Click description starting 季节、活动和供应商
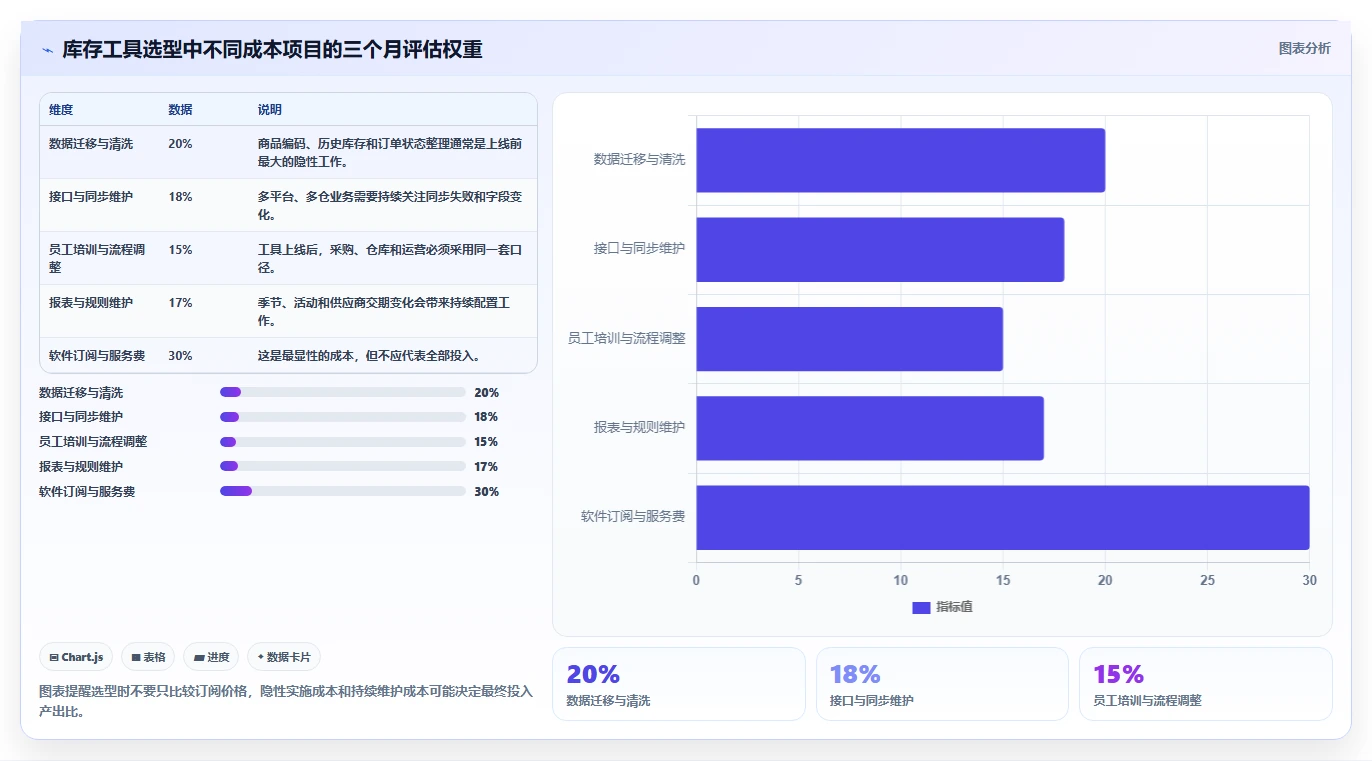Screen dimensions: 1372x761 384,311
